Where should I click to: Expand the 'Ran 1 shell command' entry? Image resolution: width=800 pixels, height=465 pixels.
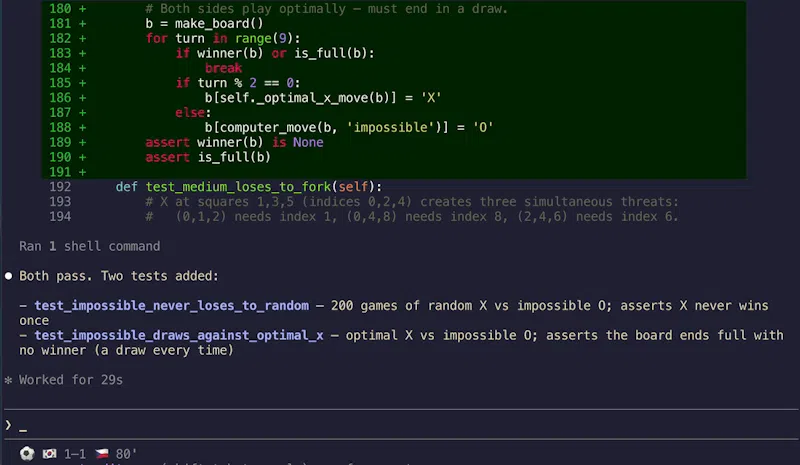pyautogui.click(x=90, y=247)
